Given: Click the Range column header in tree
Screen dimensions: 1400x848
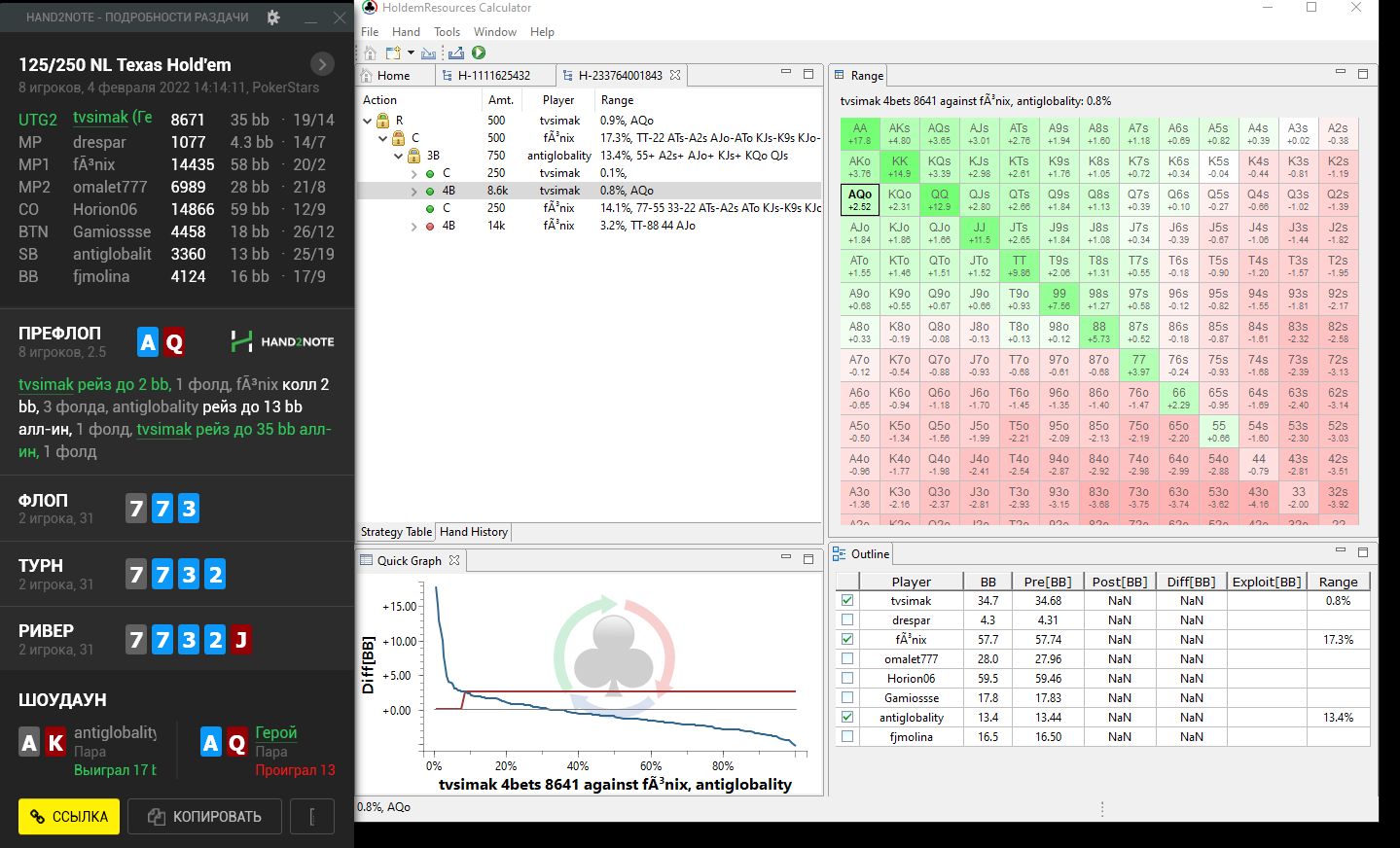Looking at the screenshot, I should (x=617, y=100).
